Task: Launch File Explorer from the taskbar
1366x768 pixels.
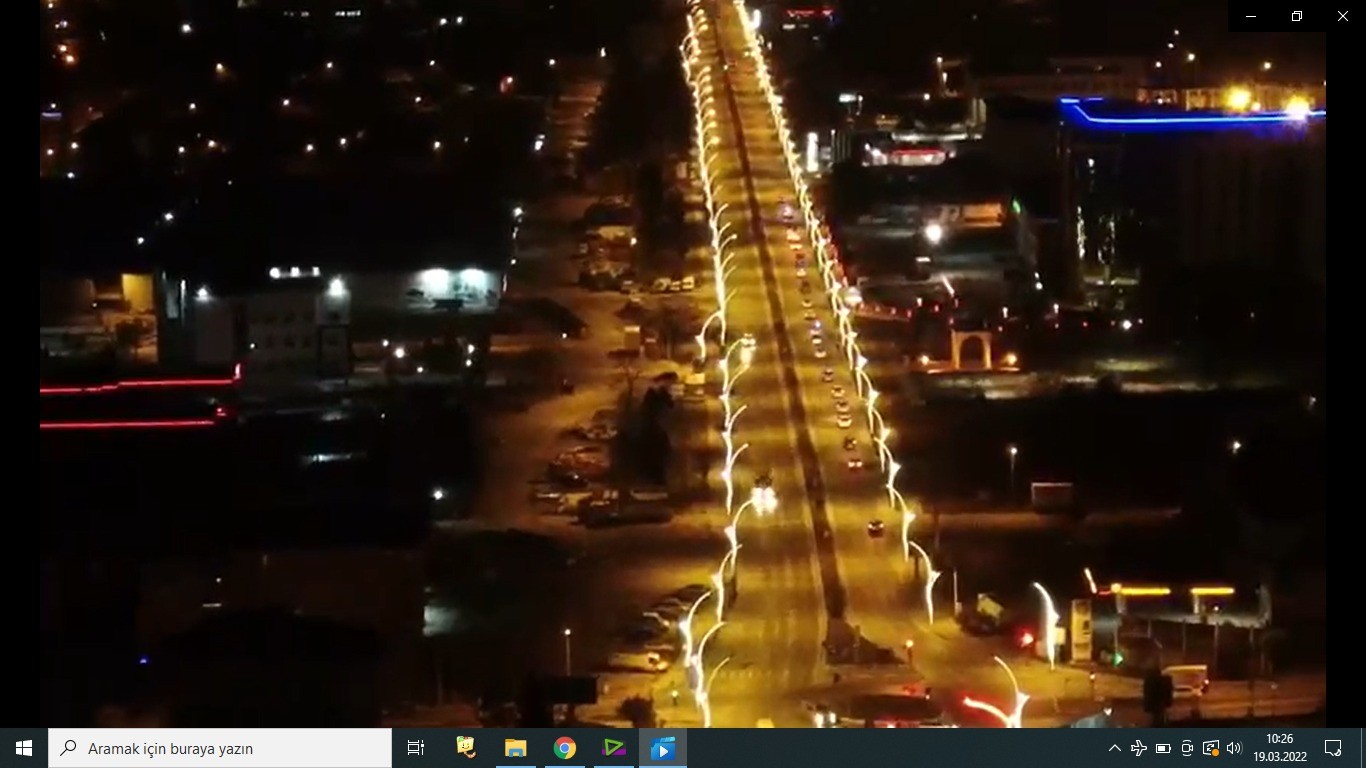Action: click(514, 747)
